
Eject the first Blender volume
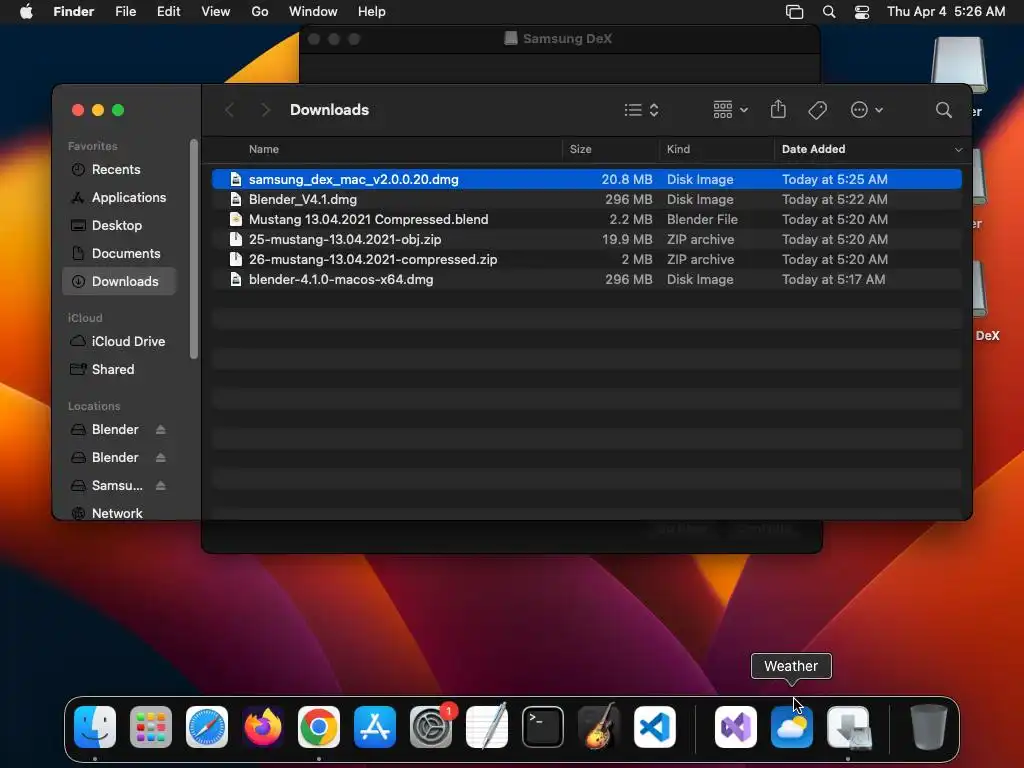tap(161, 430)
